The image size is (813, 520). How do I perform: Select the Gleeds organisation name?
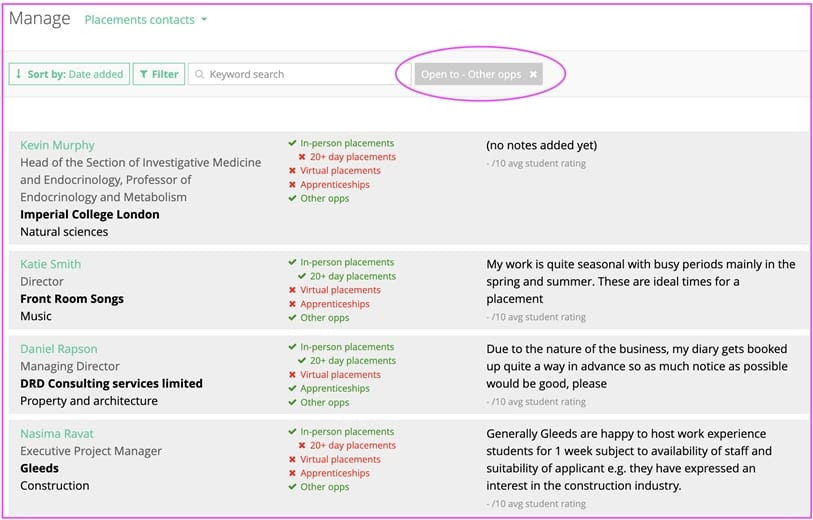[39, 468]
